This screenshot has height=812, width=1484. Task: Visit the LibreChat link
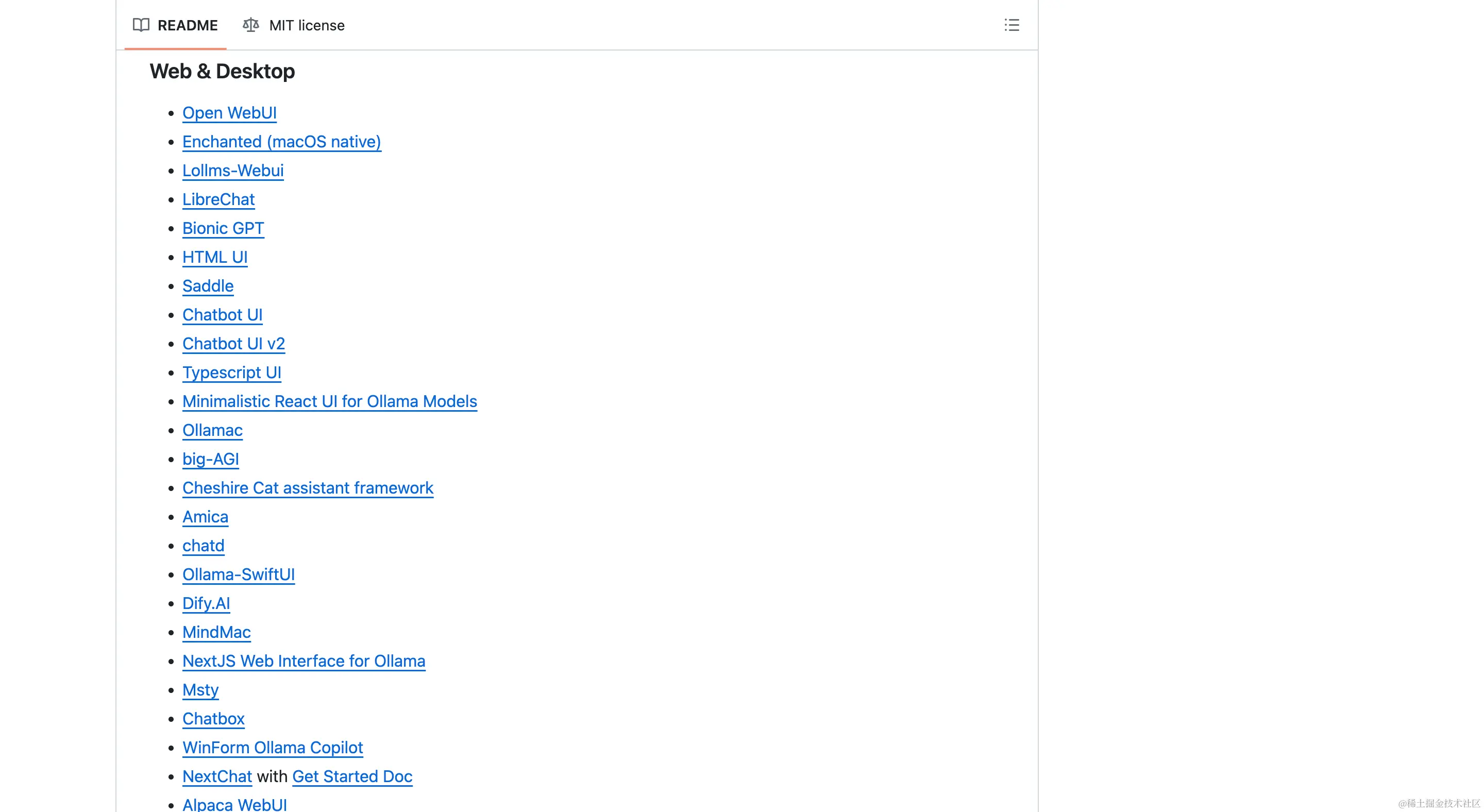click(218, 199)
